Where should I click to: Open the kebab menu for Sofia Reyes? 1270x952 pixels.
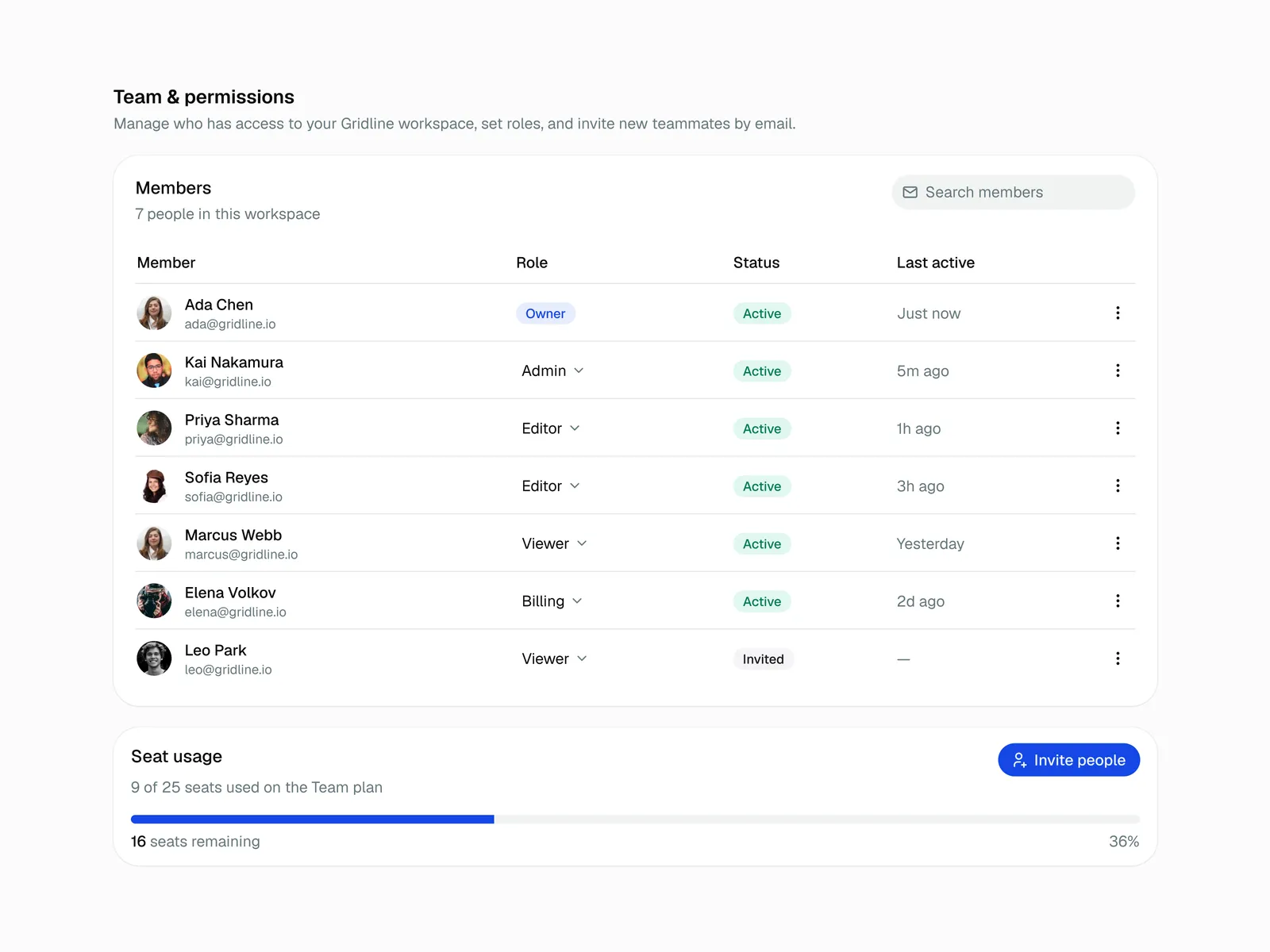[1118, 486]
